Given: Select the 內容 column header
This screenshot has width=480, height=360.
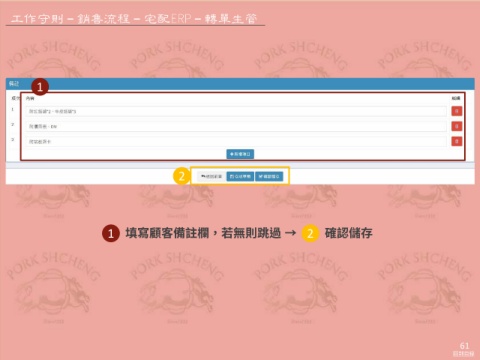Looking at the screenshot, I should point(30,98).
